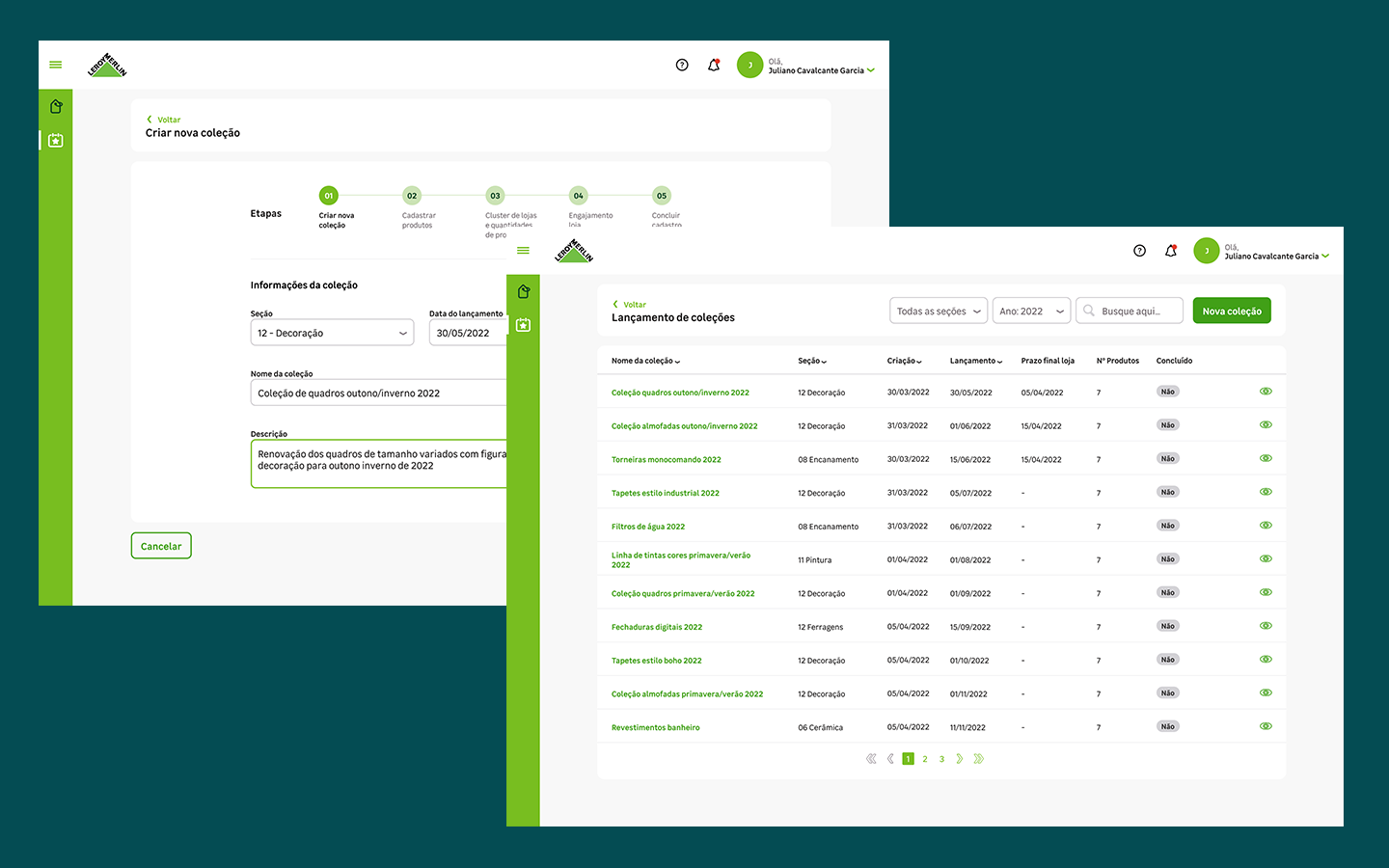Click Voltar link in Criar nova coleção
This screenshot has height=868, width=1389.
click(x=164, y=120)
